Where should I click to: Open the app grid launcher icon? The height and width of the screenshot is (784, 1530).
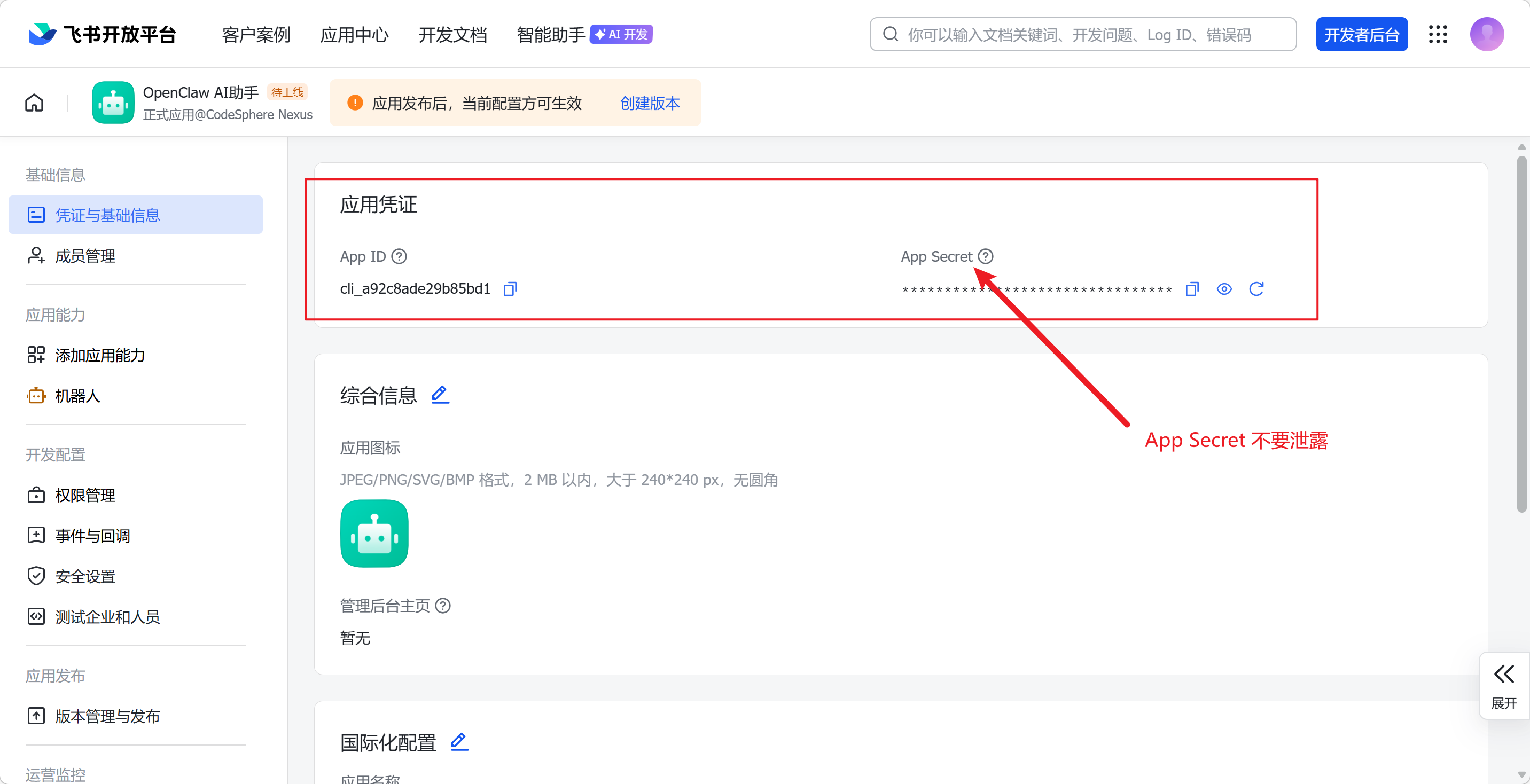click(x=1438, y=35)
